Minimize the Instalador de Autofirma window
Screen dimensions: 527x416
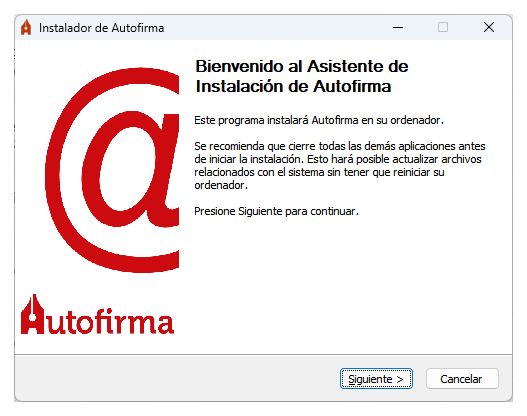tap(398, 28)
